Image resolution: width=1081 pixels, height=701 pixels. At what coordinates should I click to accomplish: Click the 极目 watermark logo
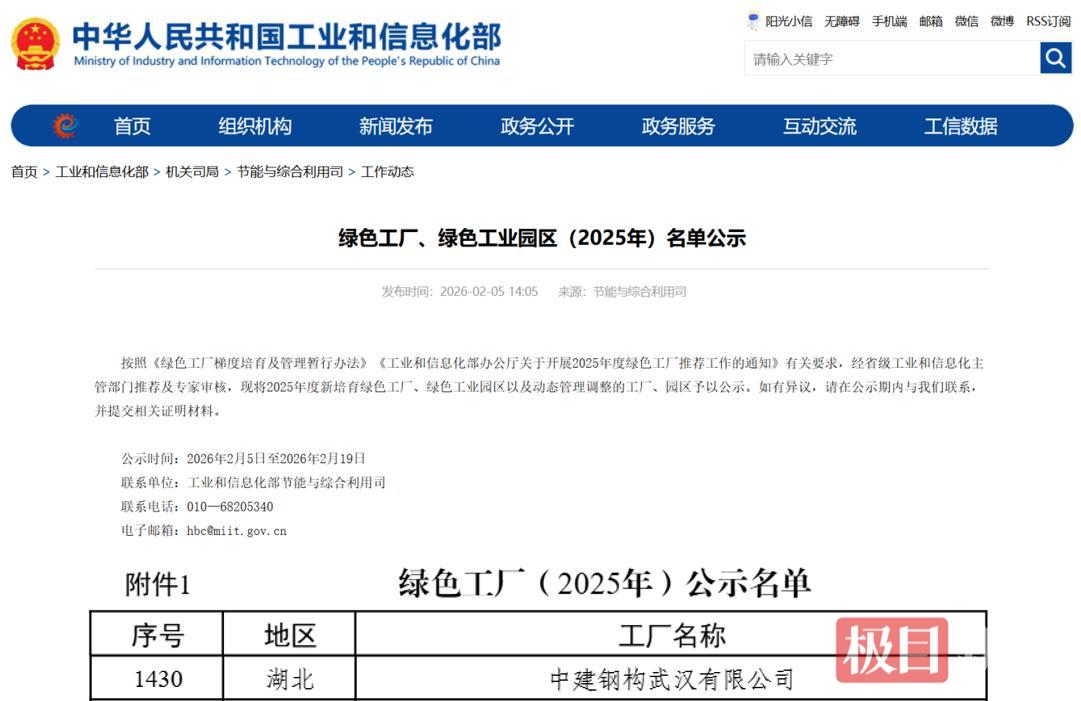pos(892,650)
